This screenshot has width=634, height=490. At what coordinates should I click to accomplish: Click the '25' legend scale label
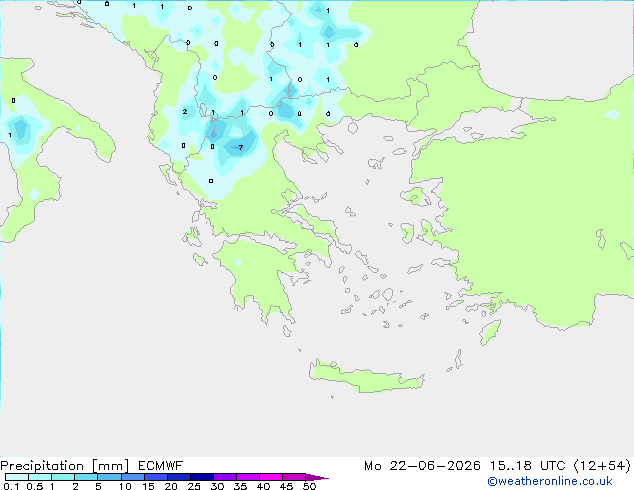click(x=194, y=486)
